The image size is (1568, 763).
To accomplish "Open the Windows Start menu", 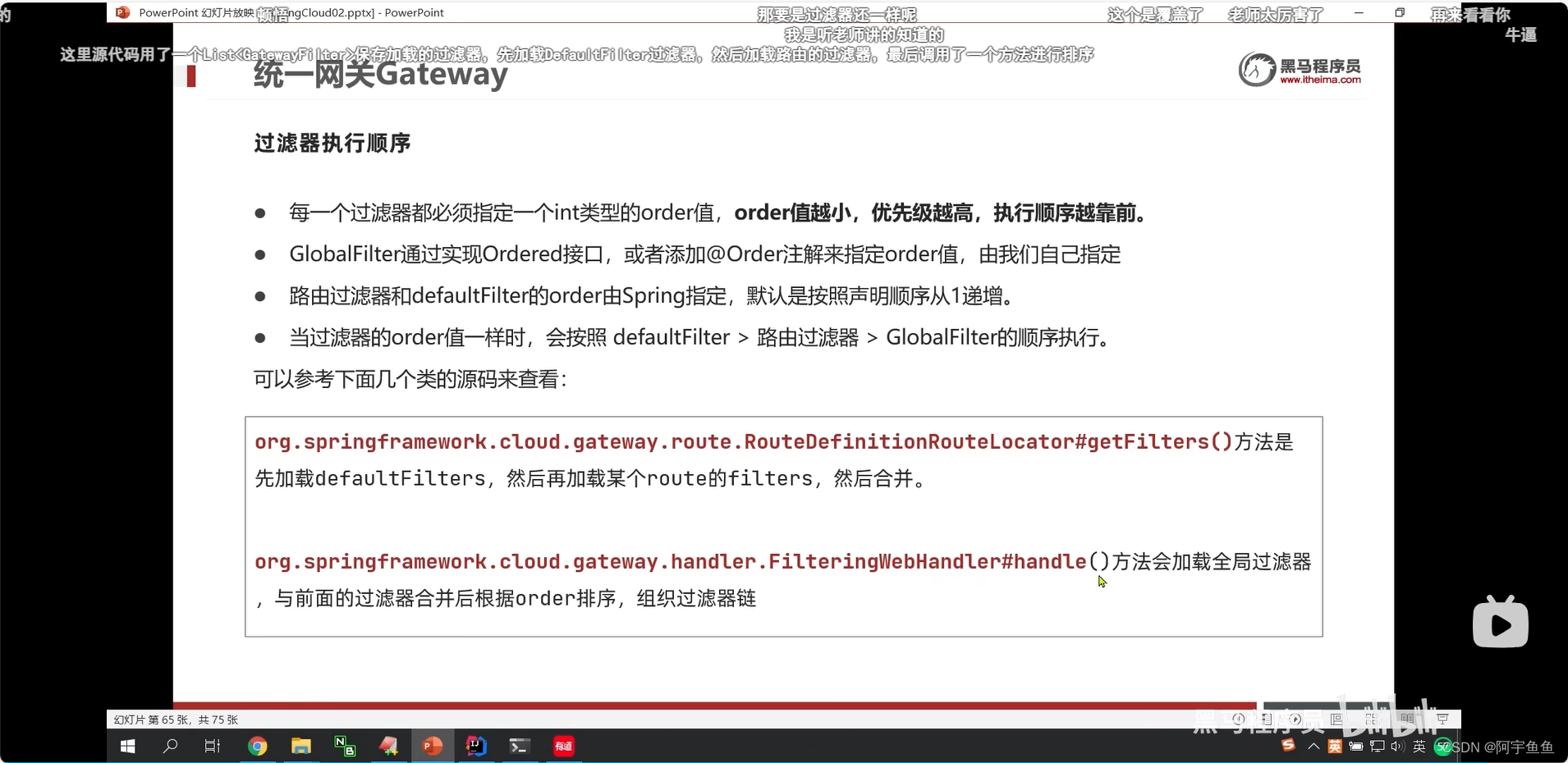I will click(x=128, y=746).
